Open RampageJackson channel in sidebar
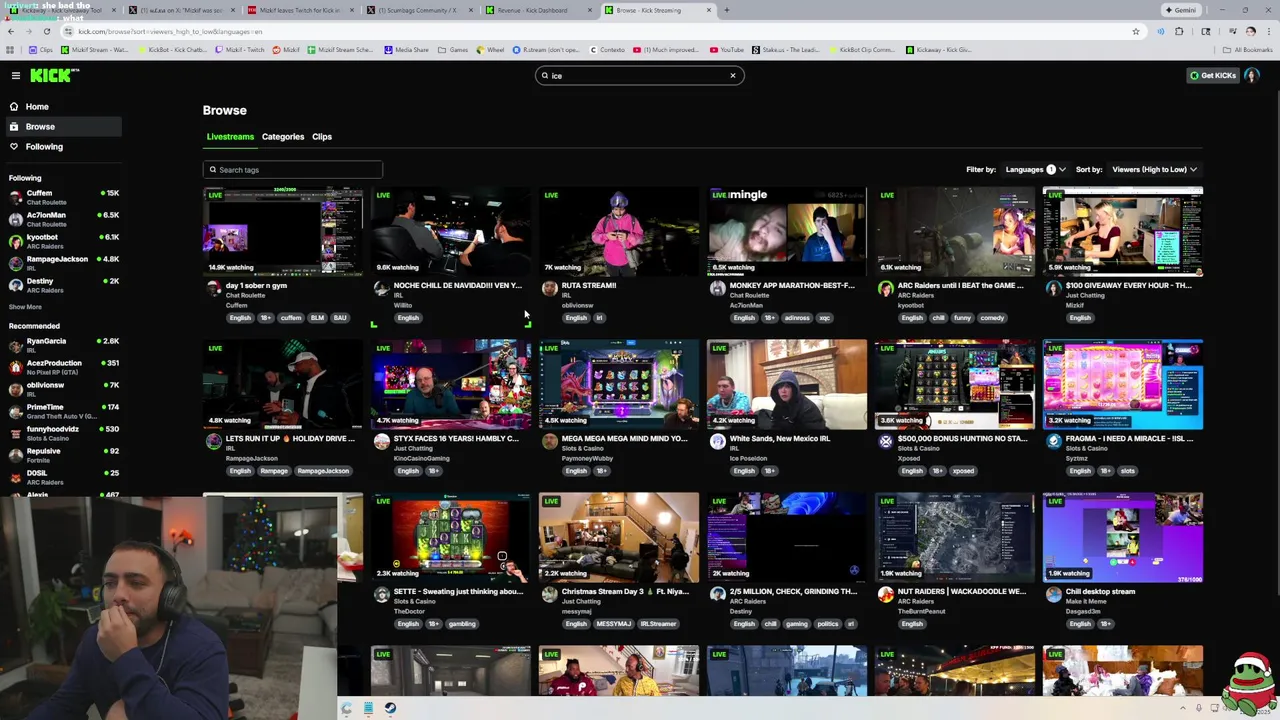Image resolution: width=1280 pixels, height=720 pixels. 62,263
